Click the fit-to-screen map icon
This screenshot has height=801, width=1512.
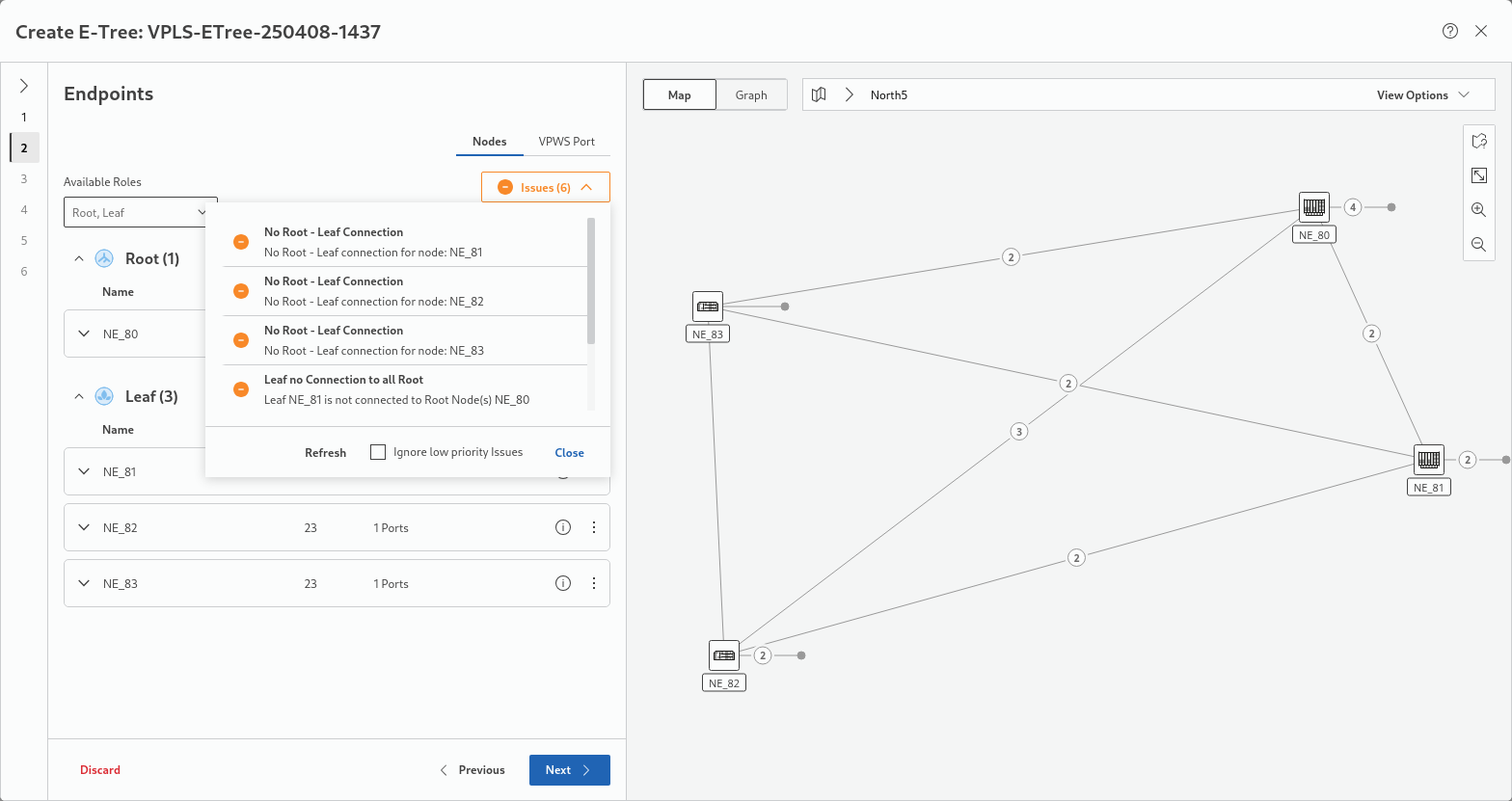coord(1478,175)
